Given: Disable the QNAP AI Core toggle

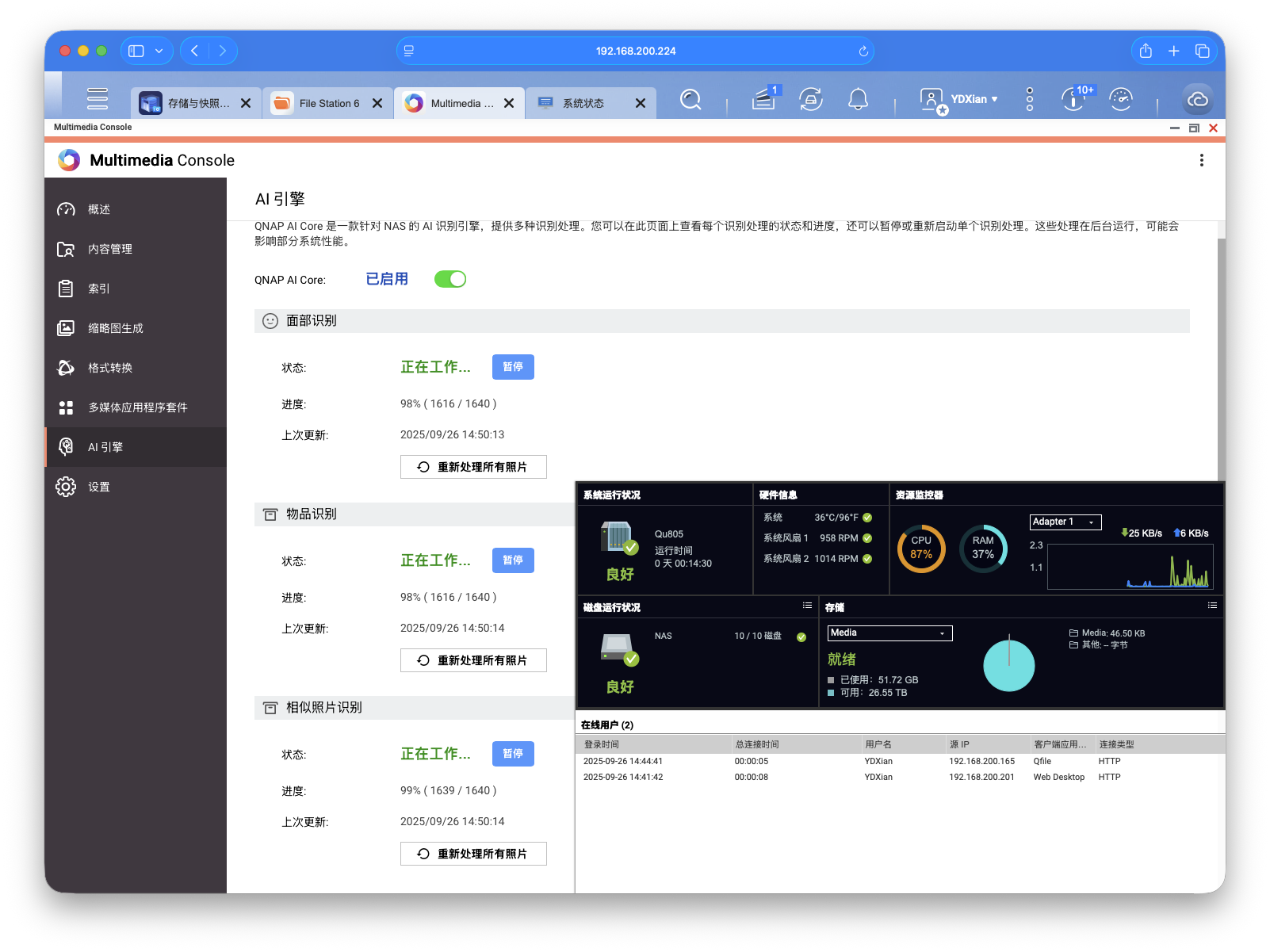Looking at the screenshot, I should coord(449,279).
